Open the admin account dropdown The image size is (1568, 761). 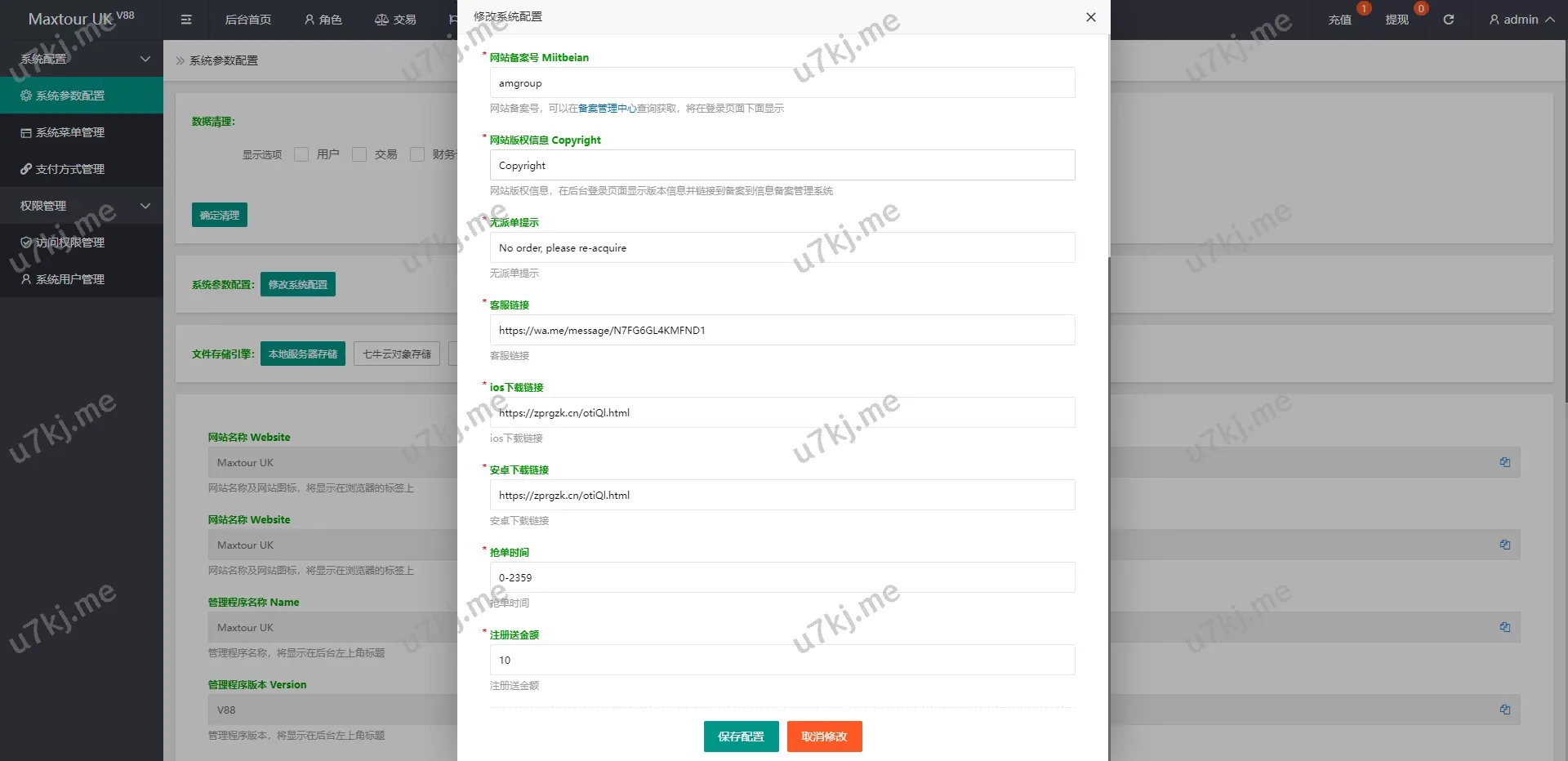(x=1521, y=20)
